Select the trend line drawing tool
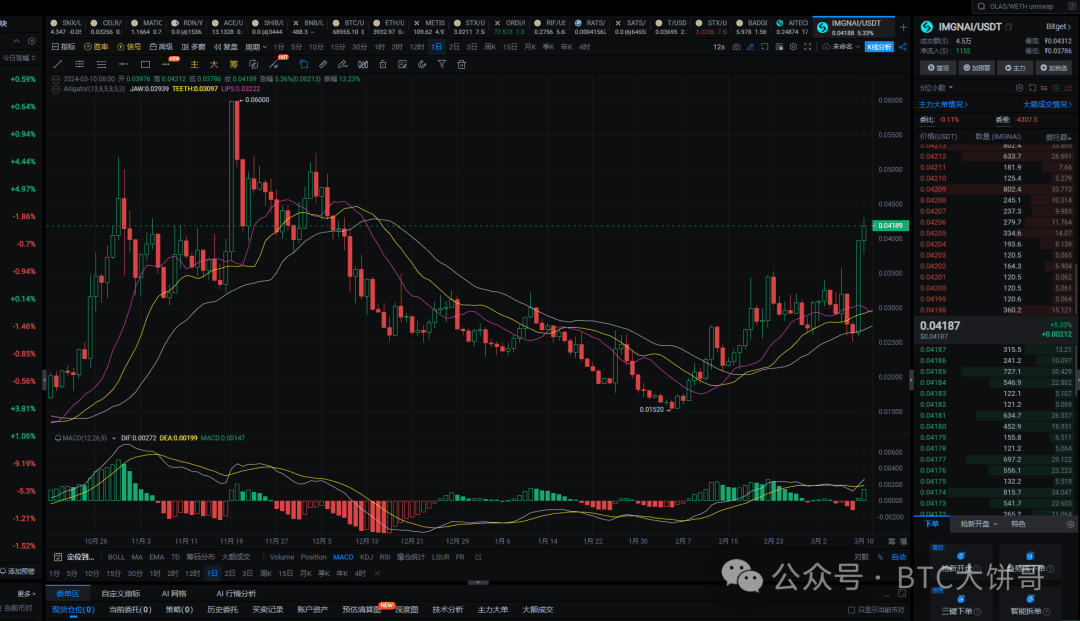This screenshot has height=621, width=1080. coord(60,64)
